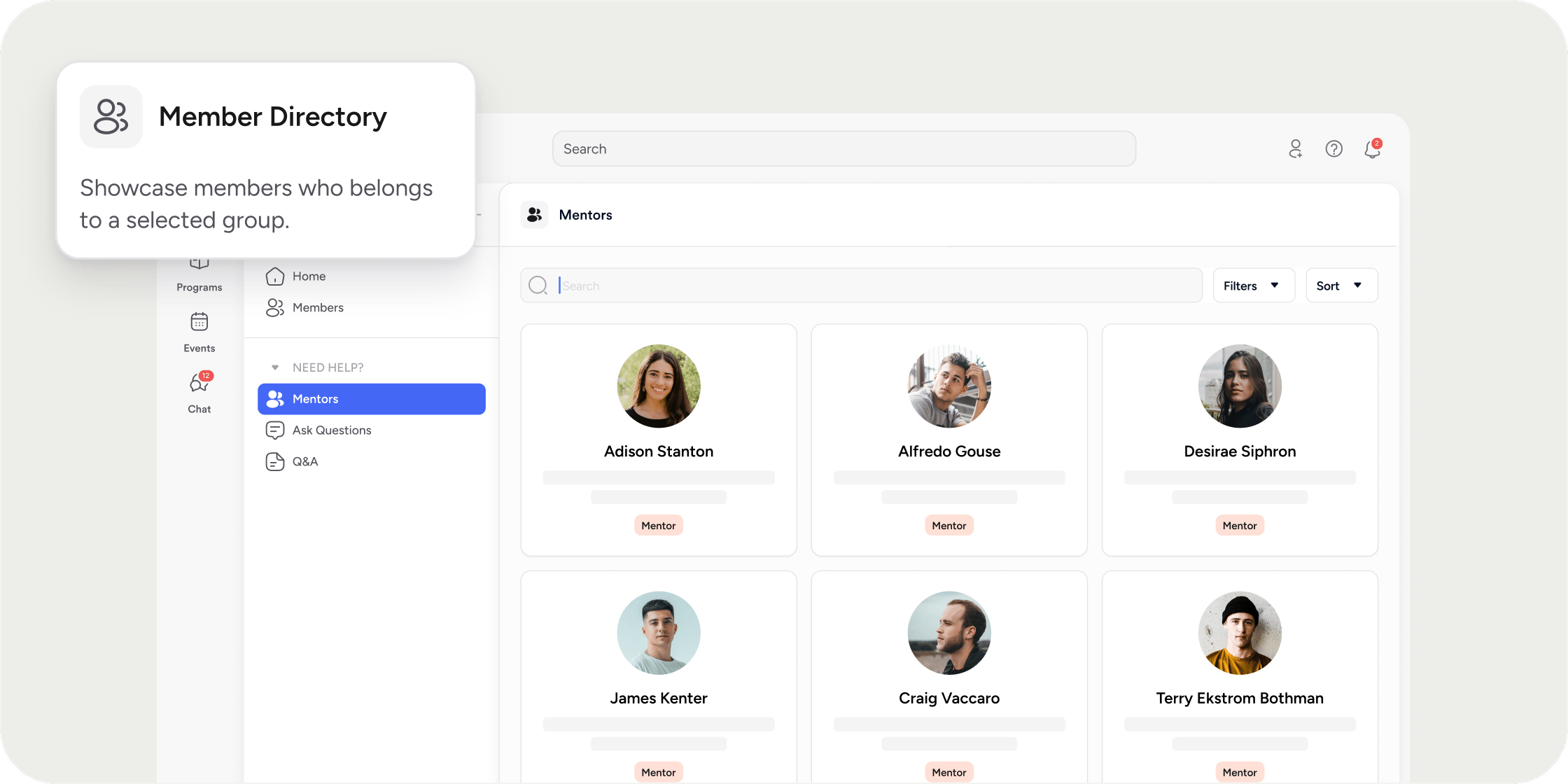1568x784 pixels.
Task: Open the help question mark icon
Action: pos(1334,148)
